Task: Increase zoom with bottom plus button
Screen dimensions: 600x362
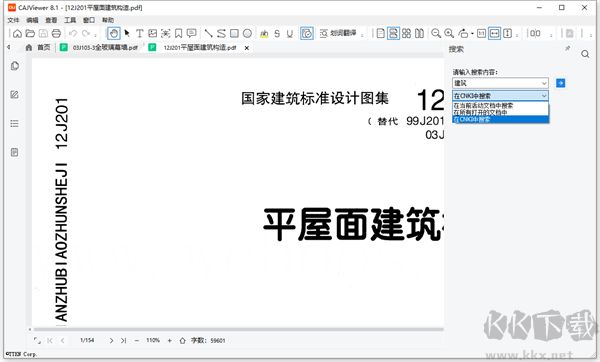Action: click(170, 340)
